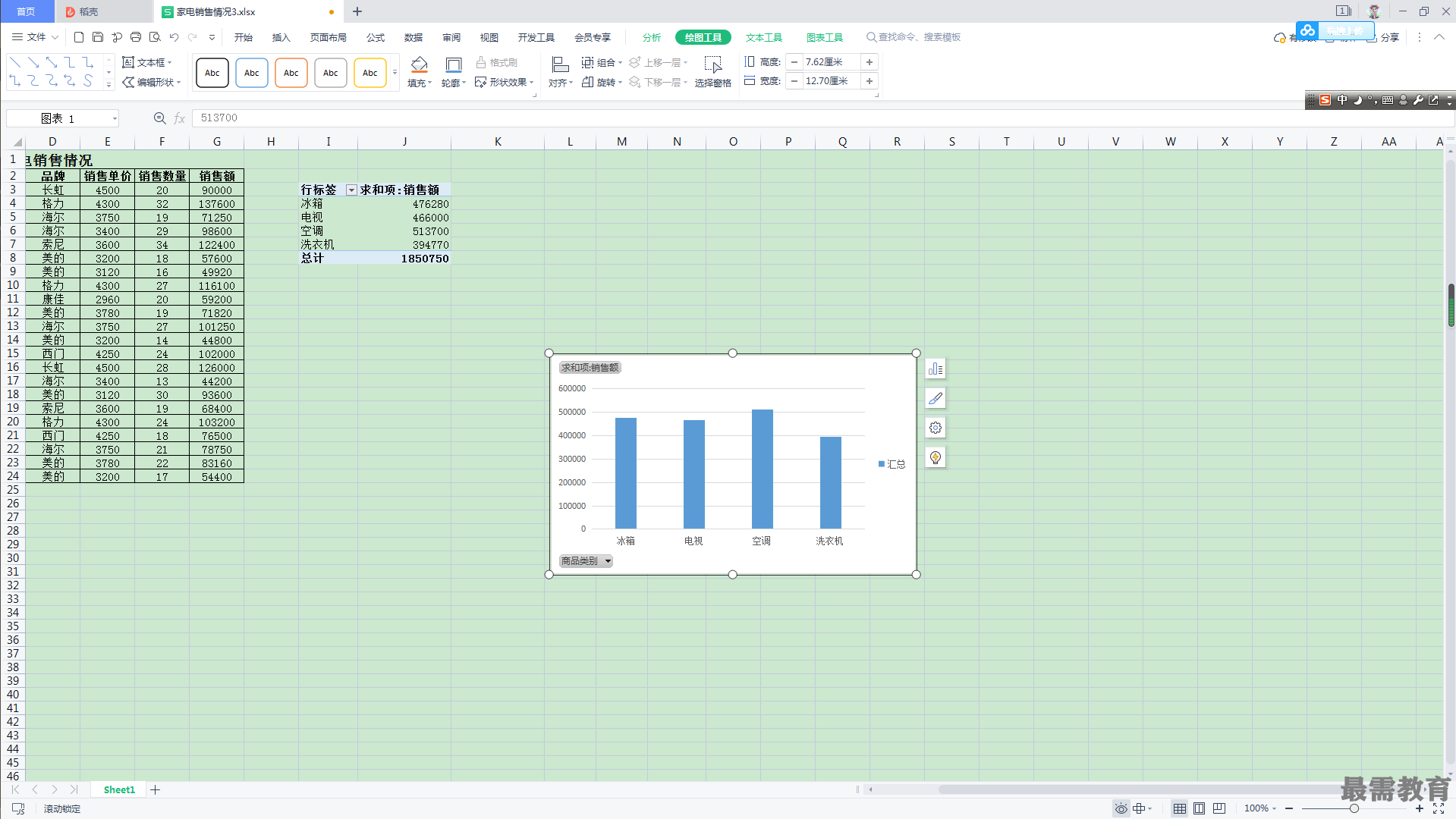The image size is (1456, 819).
Task: Click the Print icon
Action: point(136,37)
